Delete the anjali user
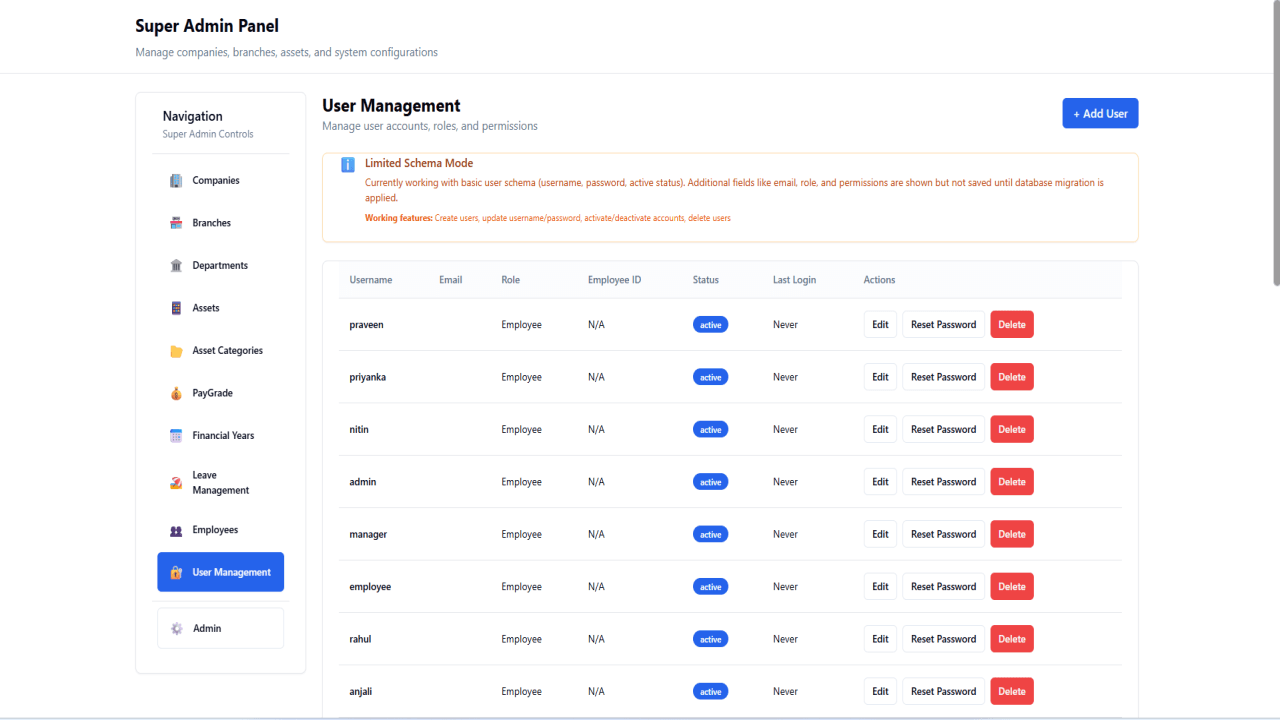This screenshot has width=1280, height=720. (1012, 692)
